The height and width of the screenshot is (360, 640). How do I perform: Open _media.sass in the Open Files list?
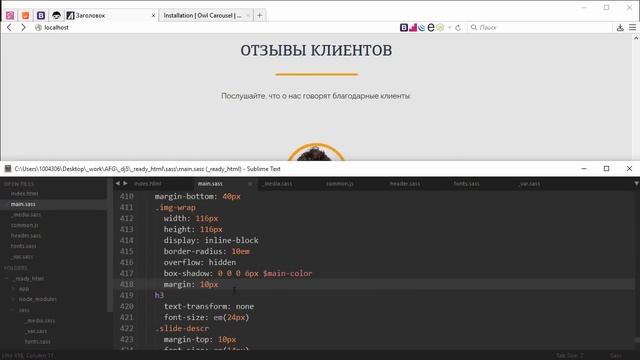click(x=26, y=215)
